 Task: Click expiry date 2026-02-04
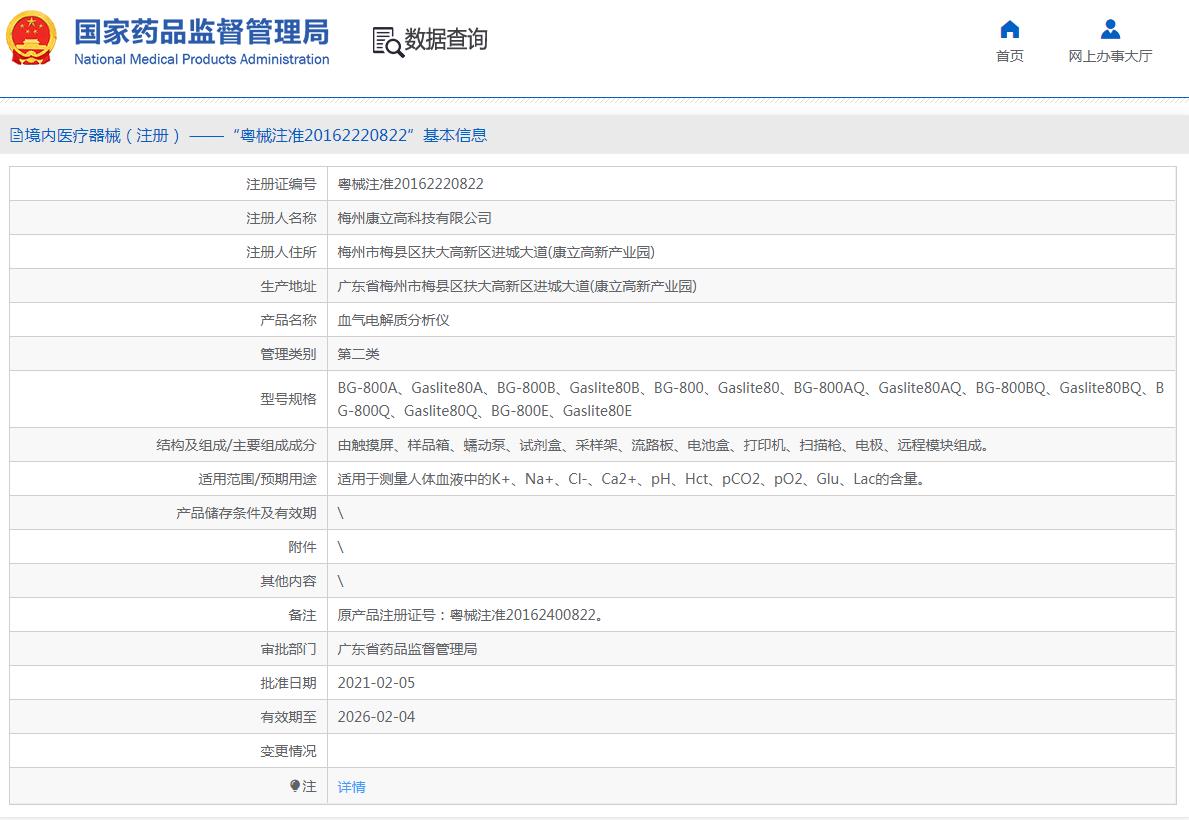click(376, 717)
